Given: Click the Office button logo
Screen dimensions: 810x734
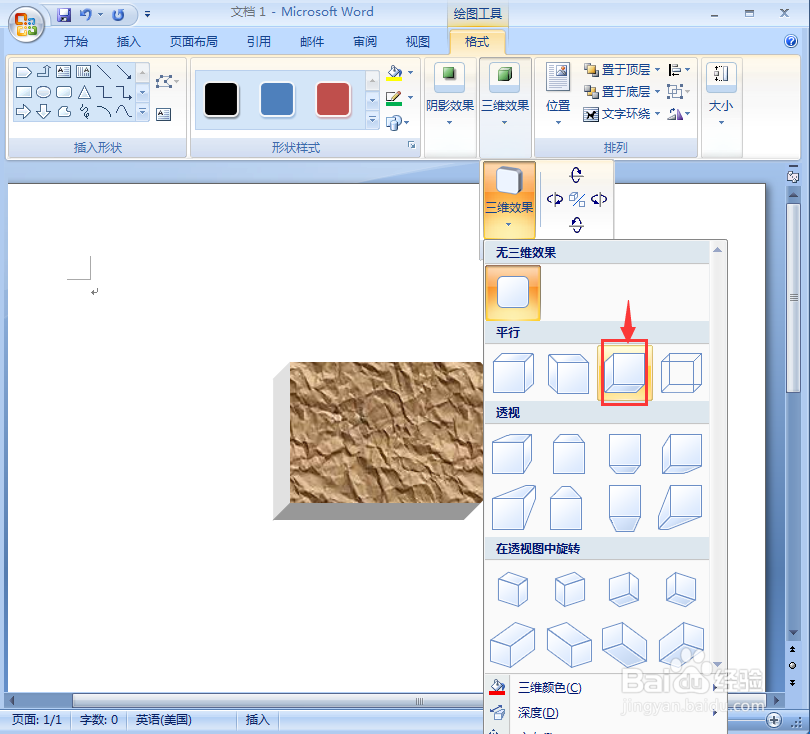Looking at the screenshot, I should pyautogui.click(x=25, y=24).
